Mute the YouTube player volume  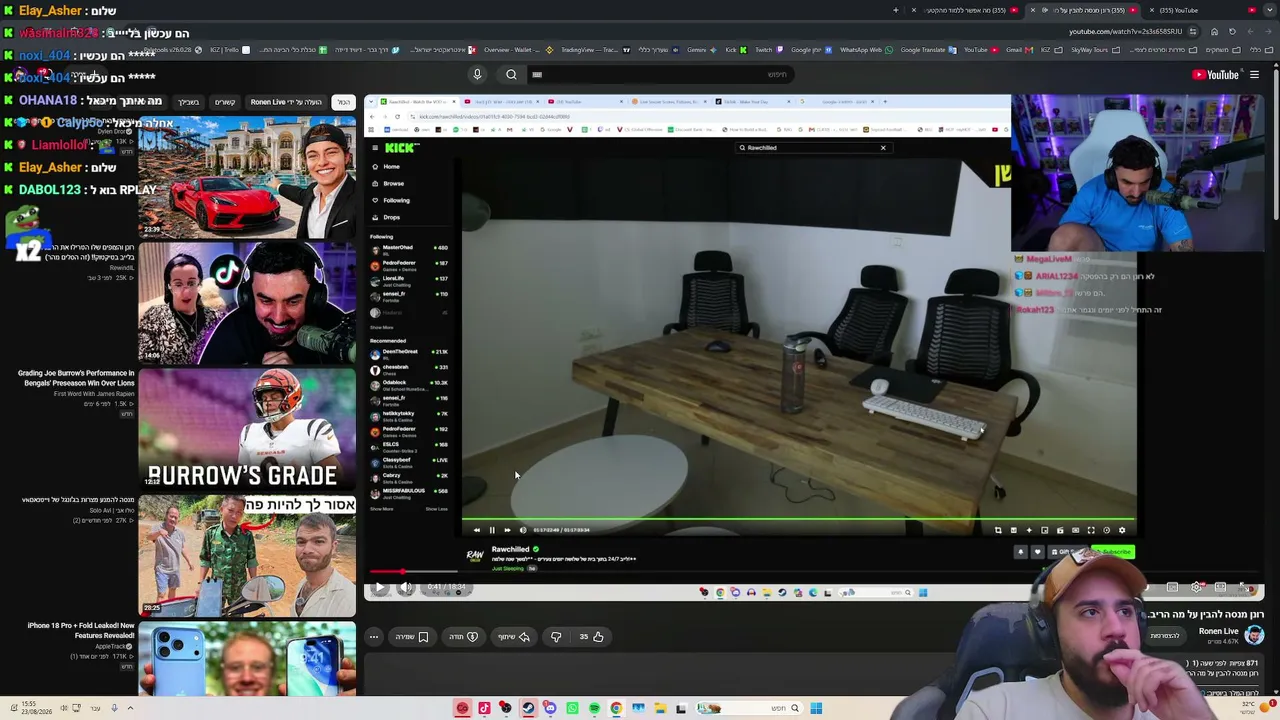pos(406,589)
